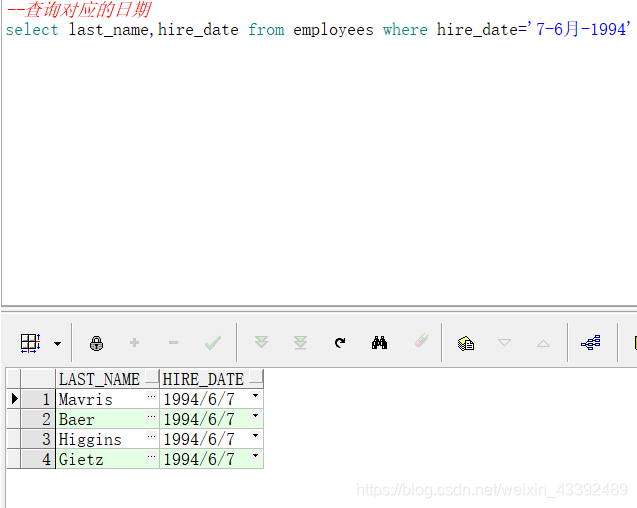Click the binoculars query by example icon
The height and width of the screenshot is (508, 637).
tap(379, 343)
